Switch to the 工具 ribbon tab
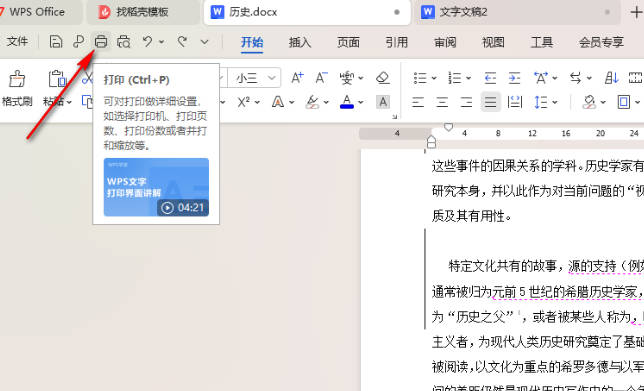The width and height of the screenshot is (644, 391). tap(542, 42)
